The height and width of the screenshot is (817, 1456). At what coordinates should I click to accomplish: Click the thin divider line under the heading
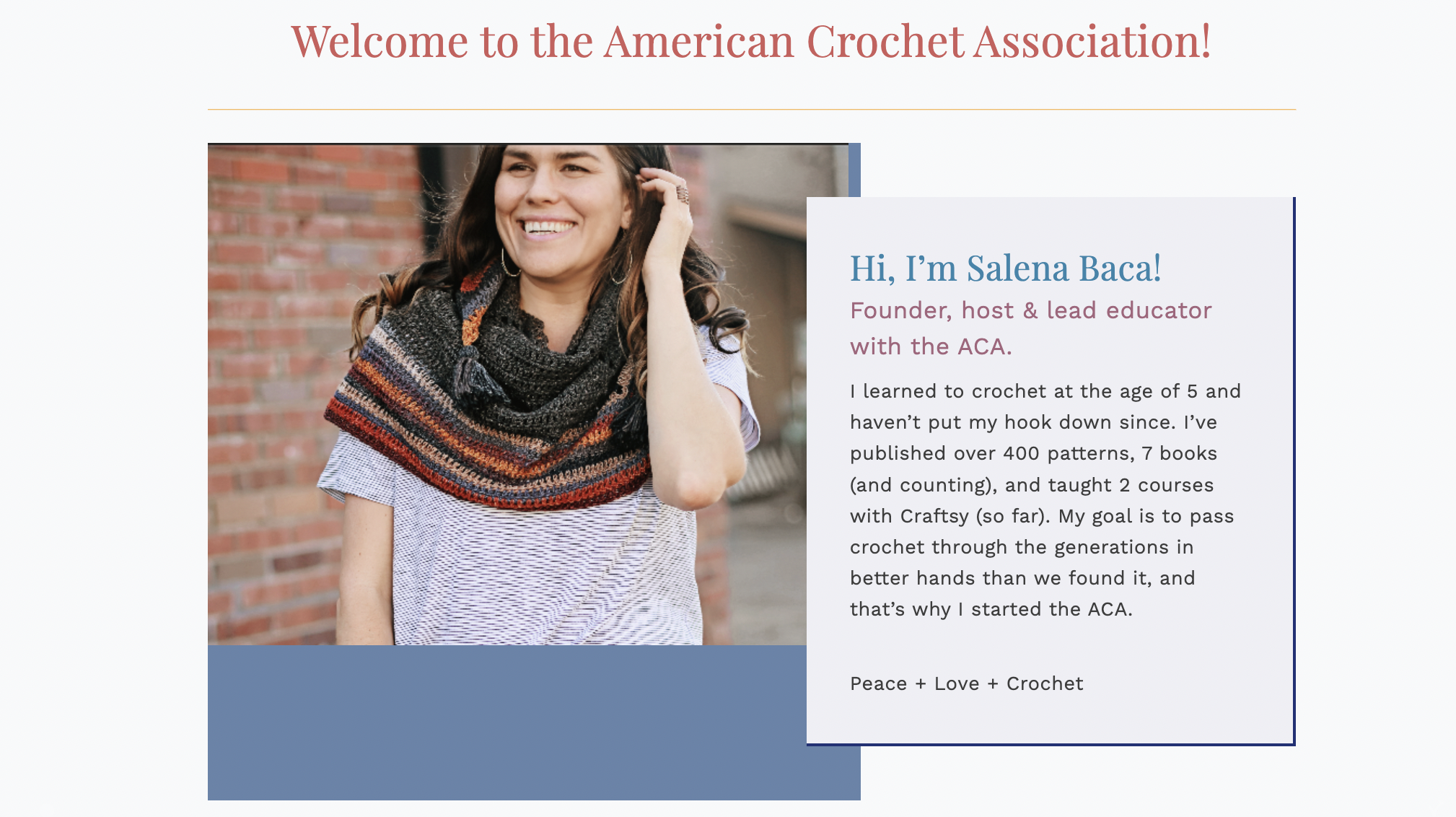point(752,110)
